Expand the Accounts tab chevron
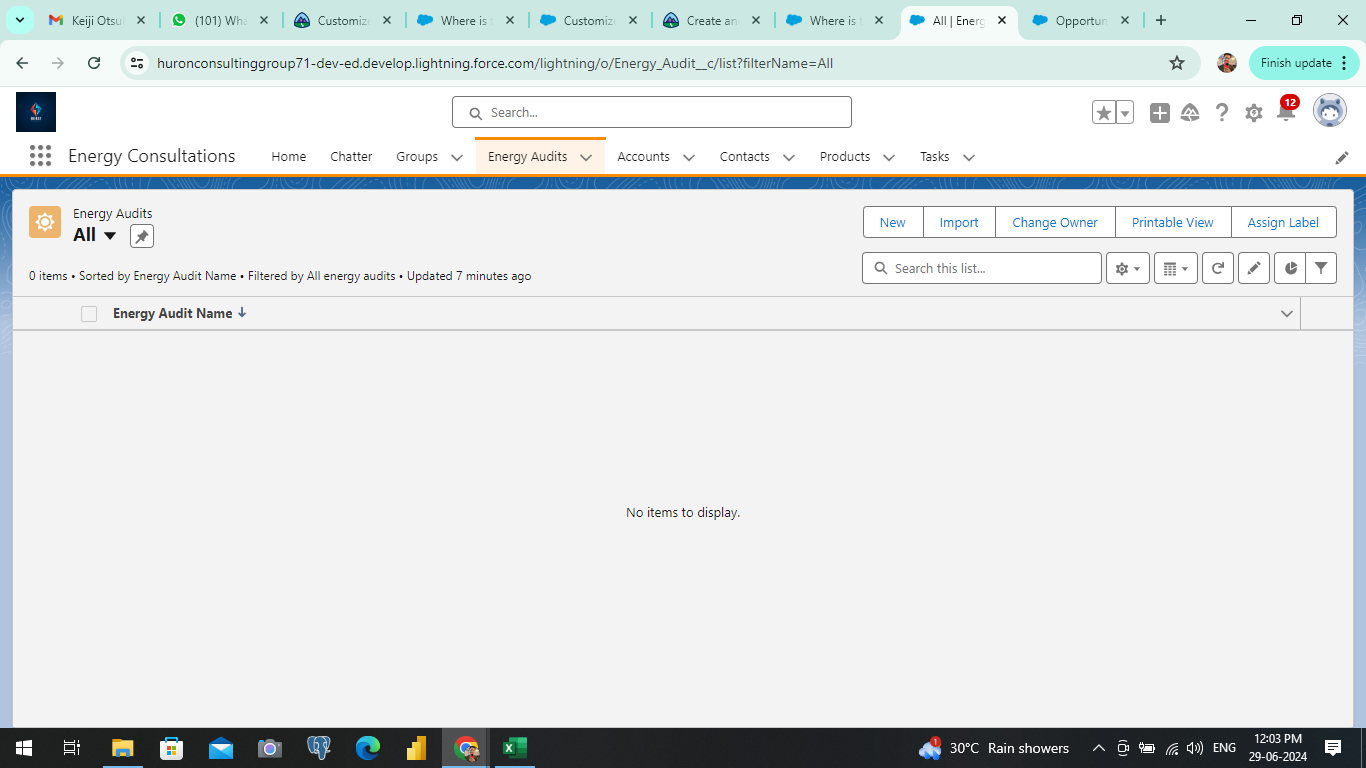The width and height of the screenshot is (1366, 768). pos(689,157)
